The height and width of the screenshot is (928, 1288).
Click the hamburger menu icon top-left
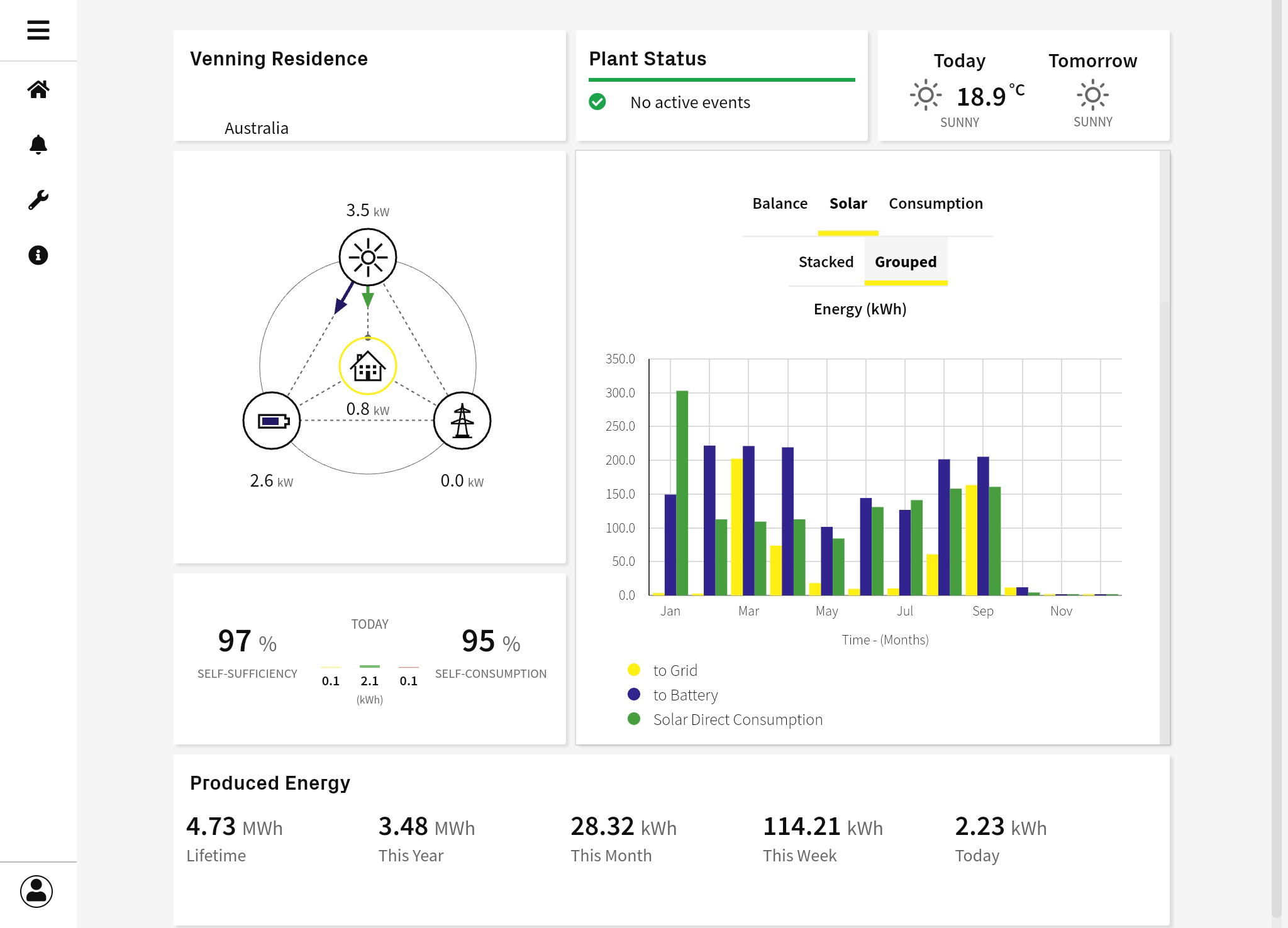(x=38, y=30)
